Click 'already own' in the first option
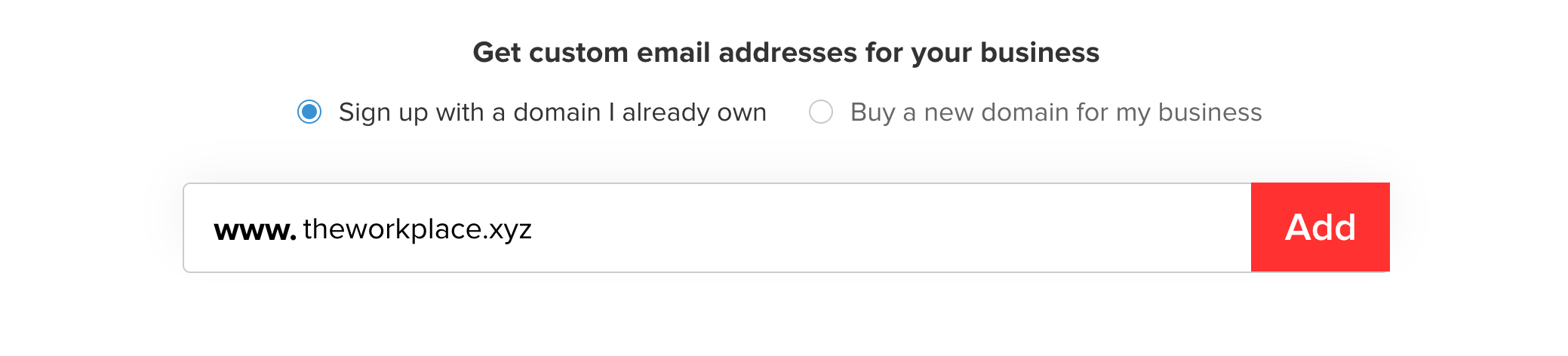The width and height of the screenshot is (1568, 356). point(694,112)
